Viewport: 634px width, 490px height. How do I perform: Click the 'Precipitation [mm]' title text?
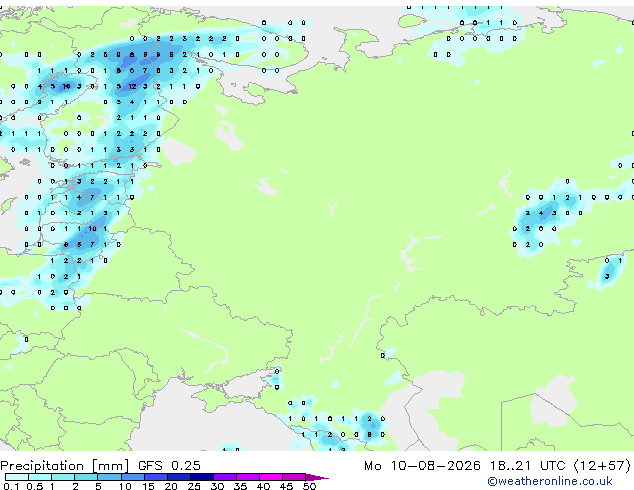pos(65,466)
